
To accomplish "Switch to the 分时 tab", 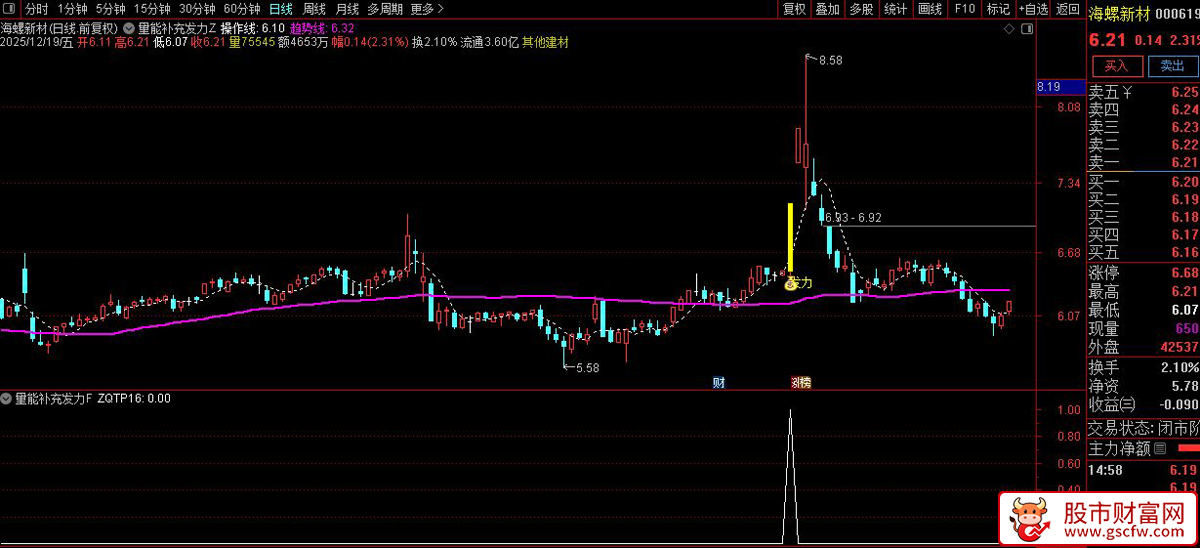I will [36, 9].
